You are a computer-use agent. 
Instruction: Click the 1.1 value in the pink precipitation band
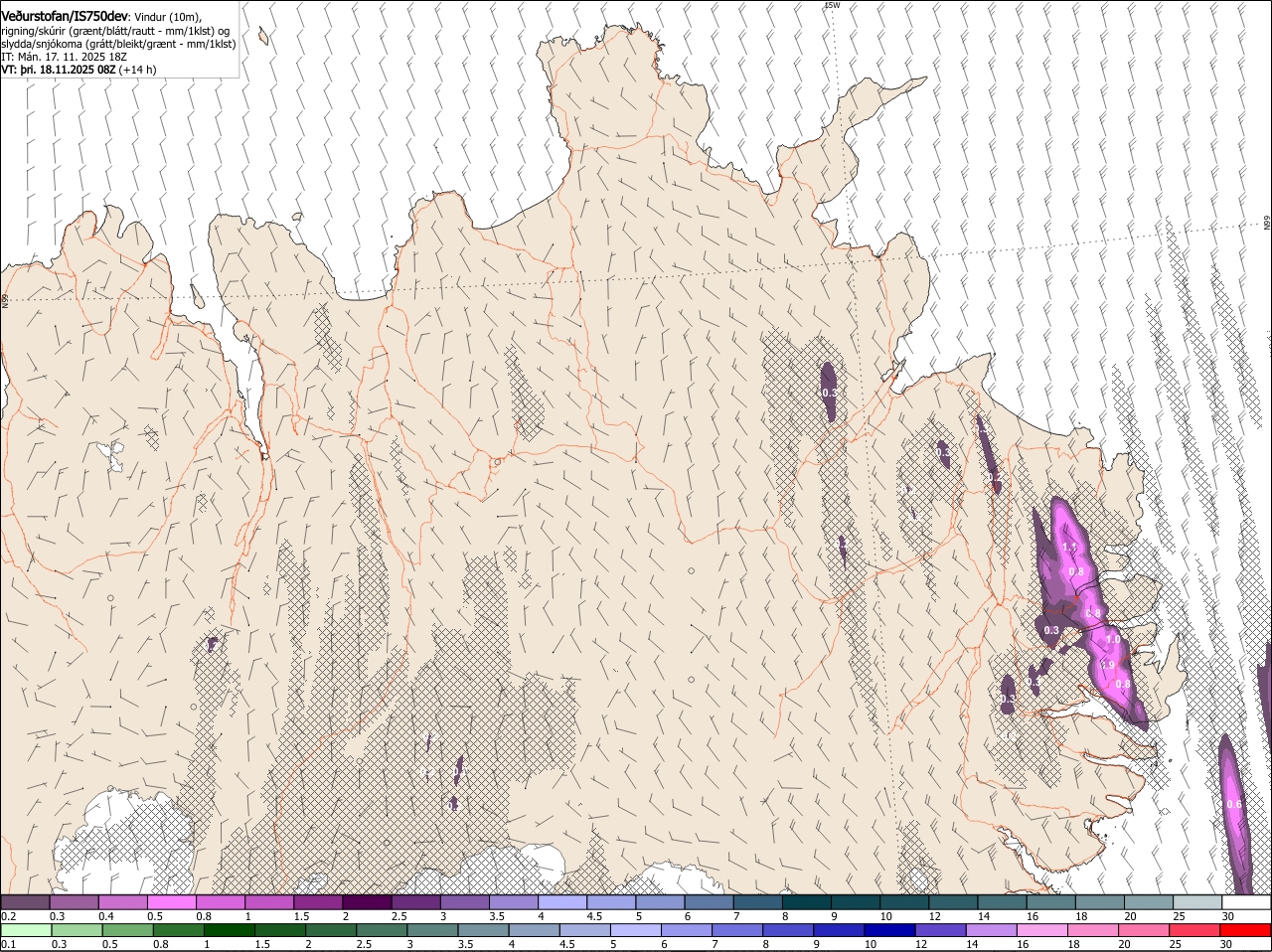pyautogui.click(x=1069, y=548)
